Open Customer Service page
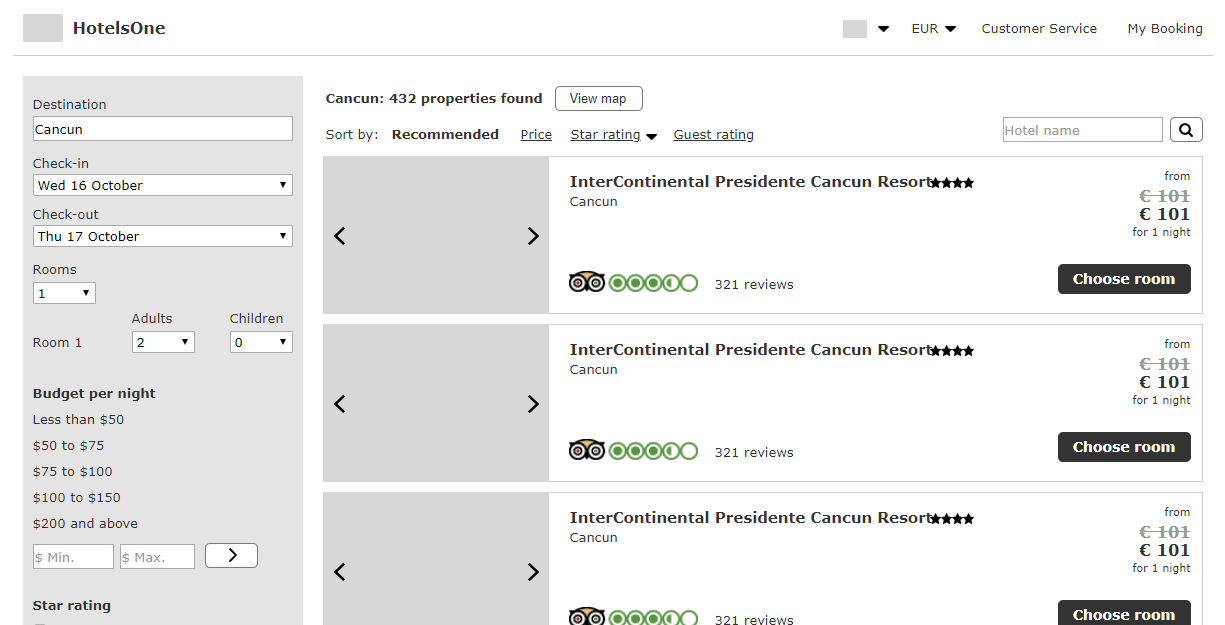The width and height of the screenshot is (1225, 625). [1039, 29]
